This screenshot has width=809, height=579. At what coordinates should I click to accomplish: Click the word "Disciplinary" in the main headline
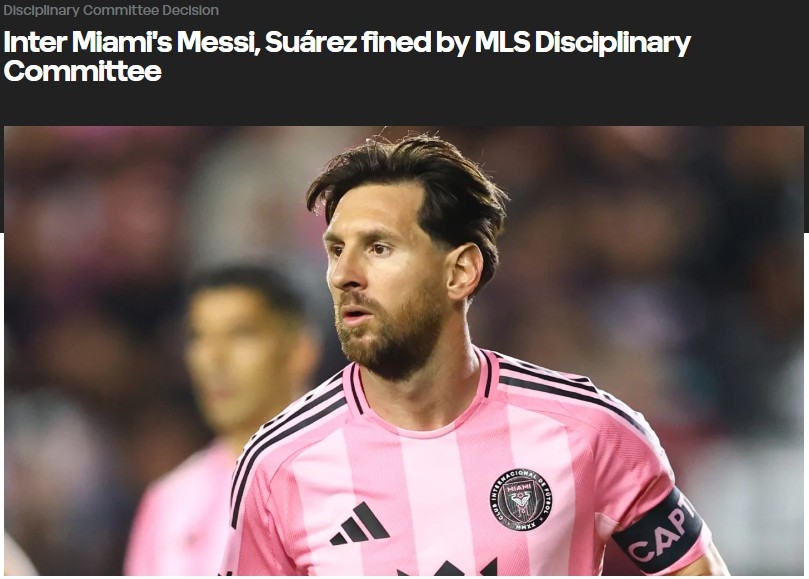point(612,43)
